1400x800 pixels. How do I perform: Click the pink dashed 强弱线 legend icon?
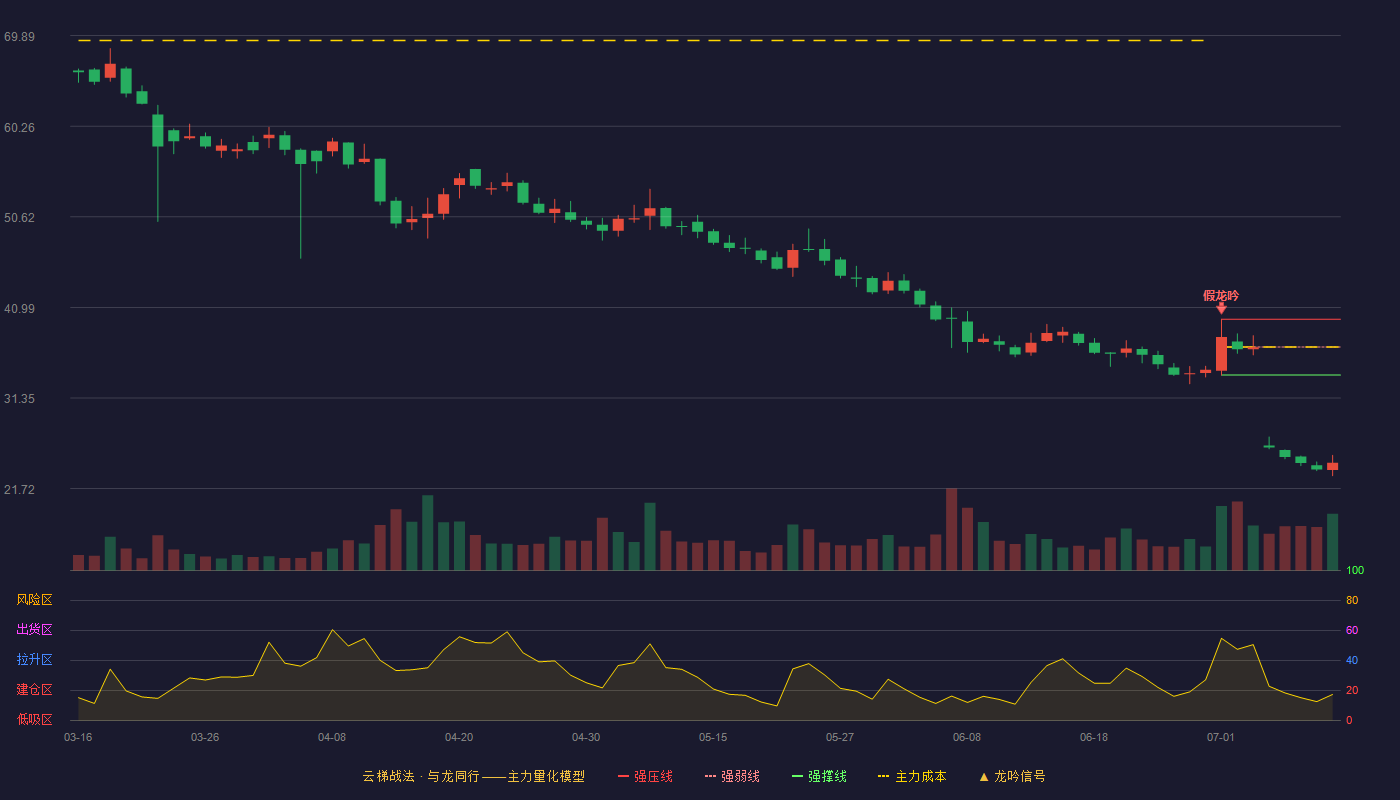tap(710, 776)
